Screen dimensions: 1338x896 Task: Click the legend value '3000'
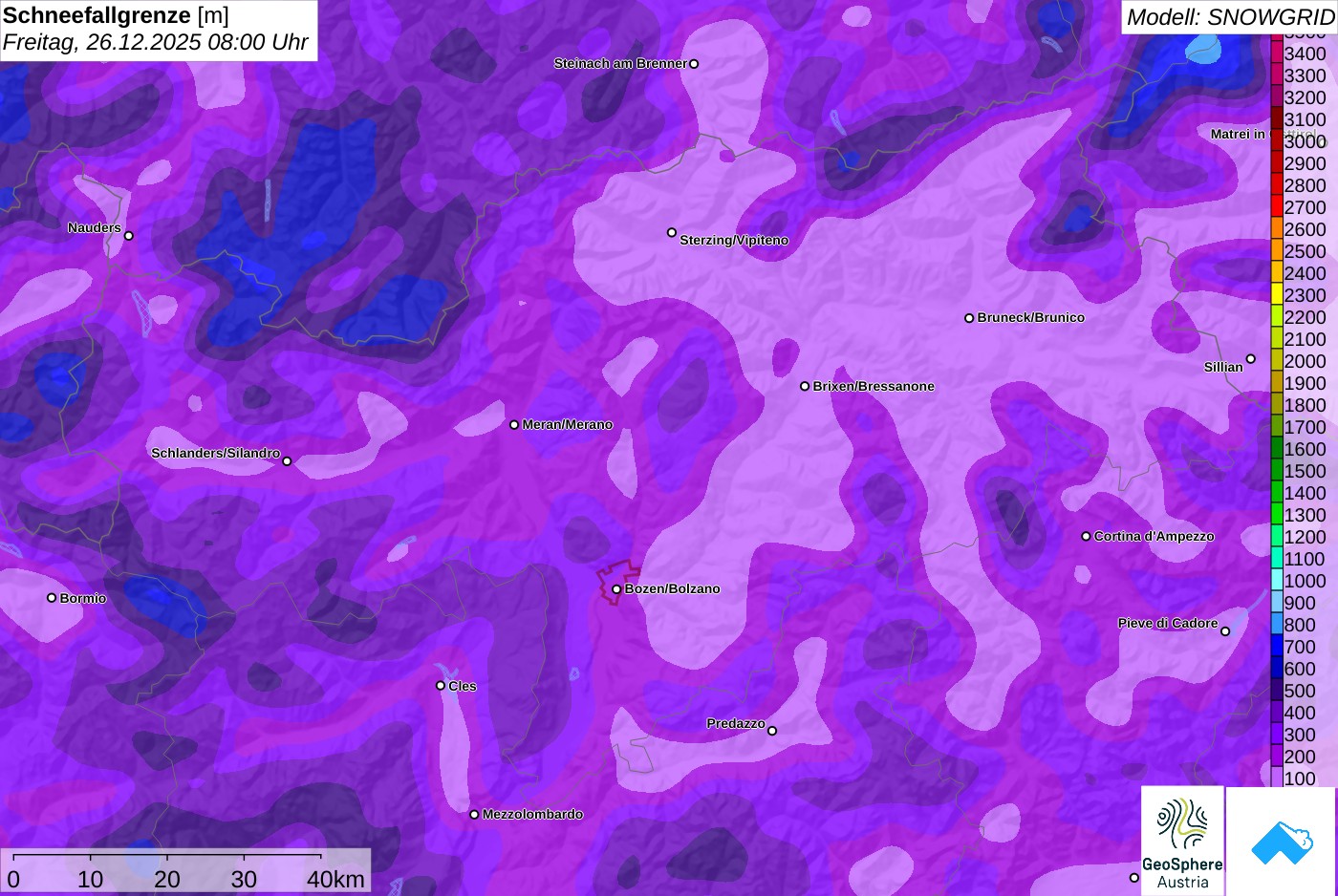point(1305,141)
